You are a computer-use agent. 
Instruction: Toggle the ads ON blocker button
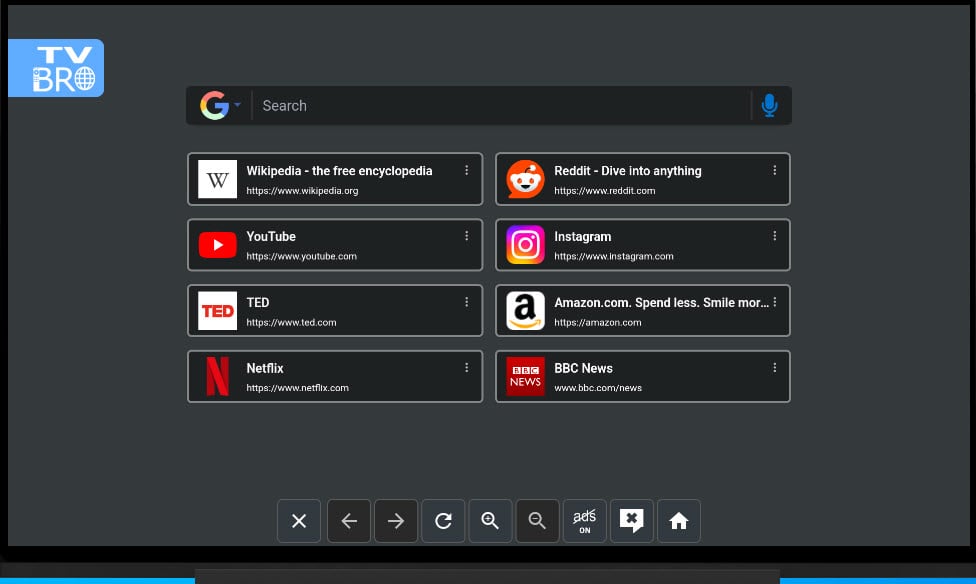584,521
